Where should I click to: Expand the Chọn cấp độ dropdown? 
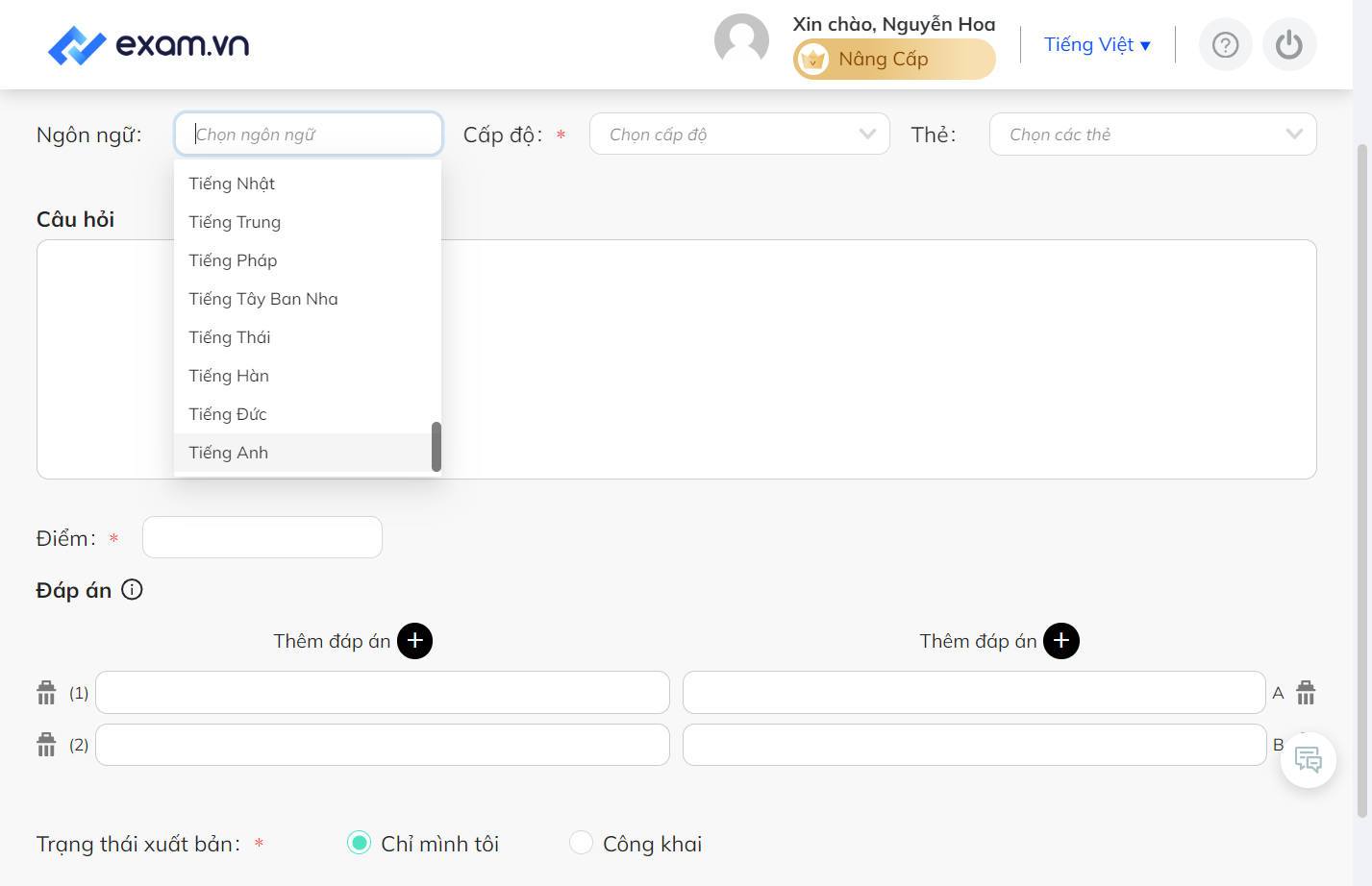[x=739, y=134]
